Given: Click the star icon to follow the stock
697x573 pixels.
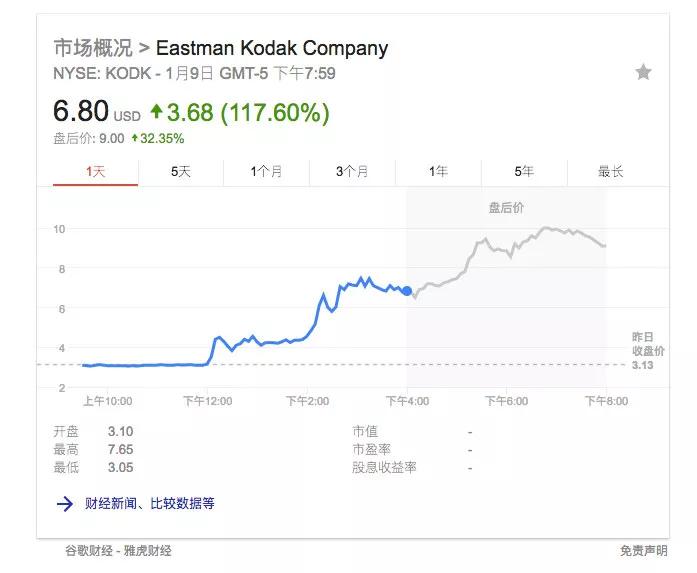Looking at the screenshot, I should (x=643, y=72).
